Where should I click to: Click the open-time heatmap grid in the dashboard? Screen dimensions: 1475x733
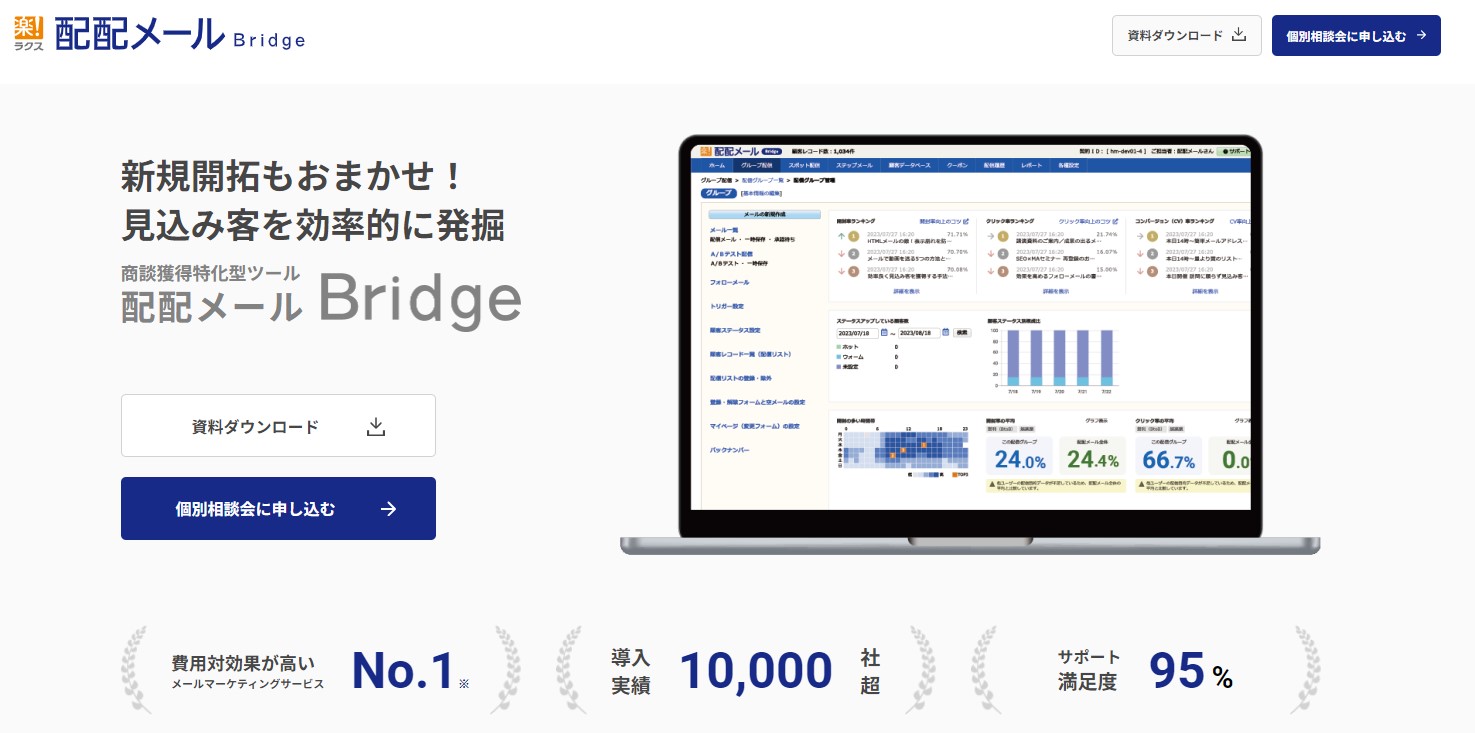point(905,450)
